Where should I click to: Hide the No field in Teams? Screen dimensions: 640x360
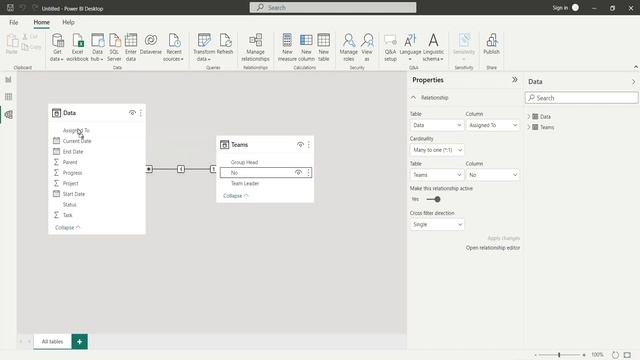pyautogui.click(x=298, y=173)
